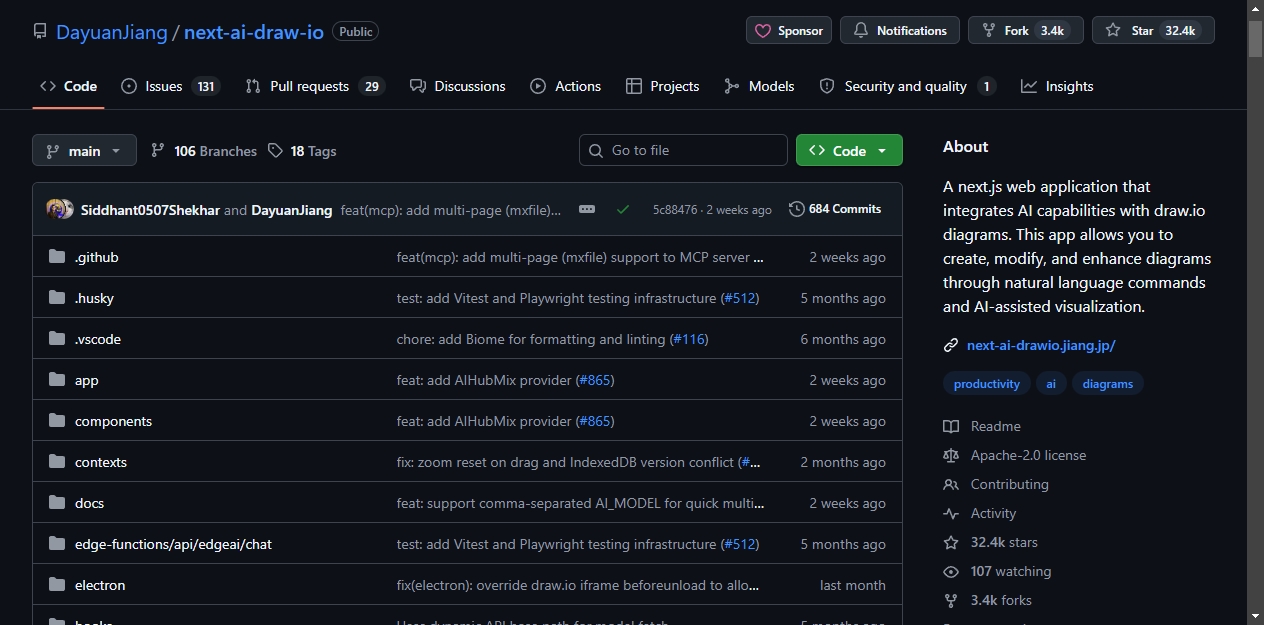Open the DayuanJiang co-author link in commit bar
The width and height of the screenshot is (1264, 625).
(291, 210)
